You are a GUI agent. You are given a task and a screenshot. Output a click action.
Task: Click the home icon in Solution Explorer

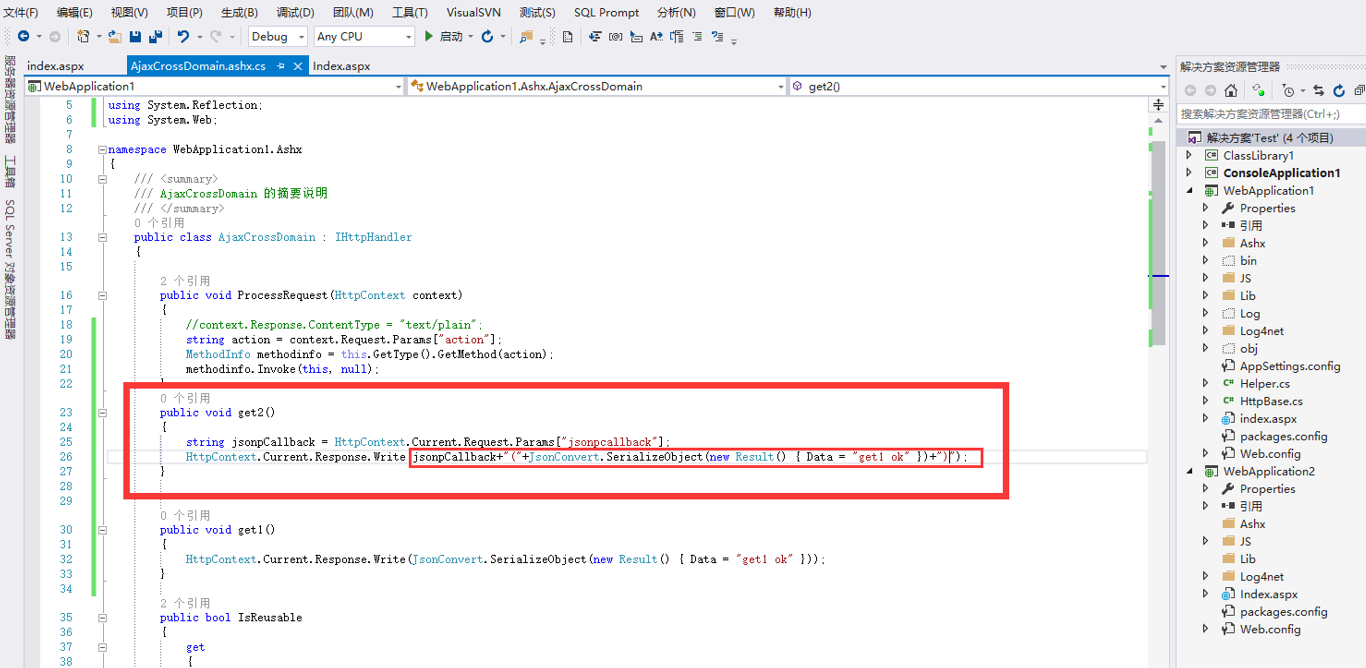(x=1231, y=90)
